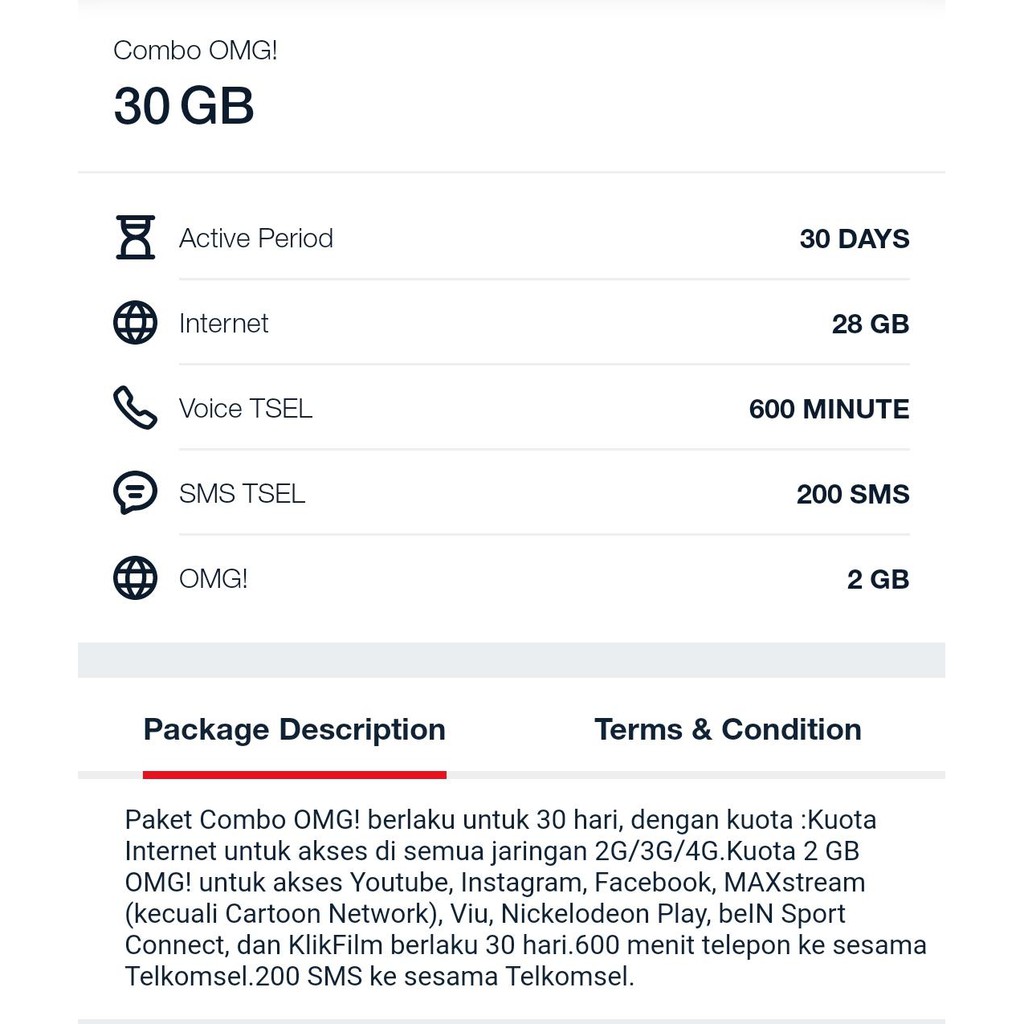Click the hourglass Active Period icon
1024x1024 pixels.
[135, 238]
